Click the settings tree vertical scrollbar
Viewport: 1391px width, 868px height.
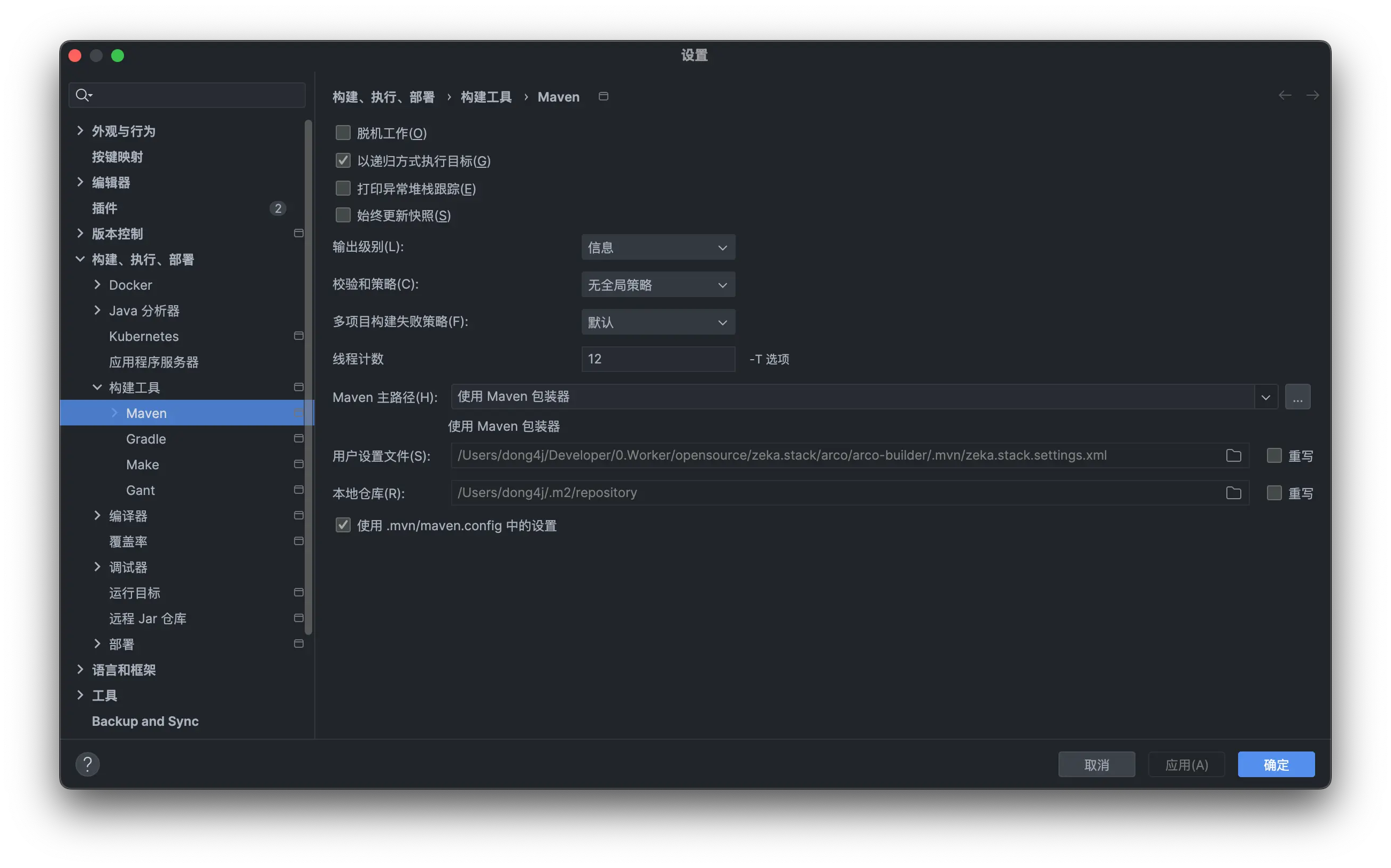308,373
